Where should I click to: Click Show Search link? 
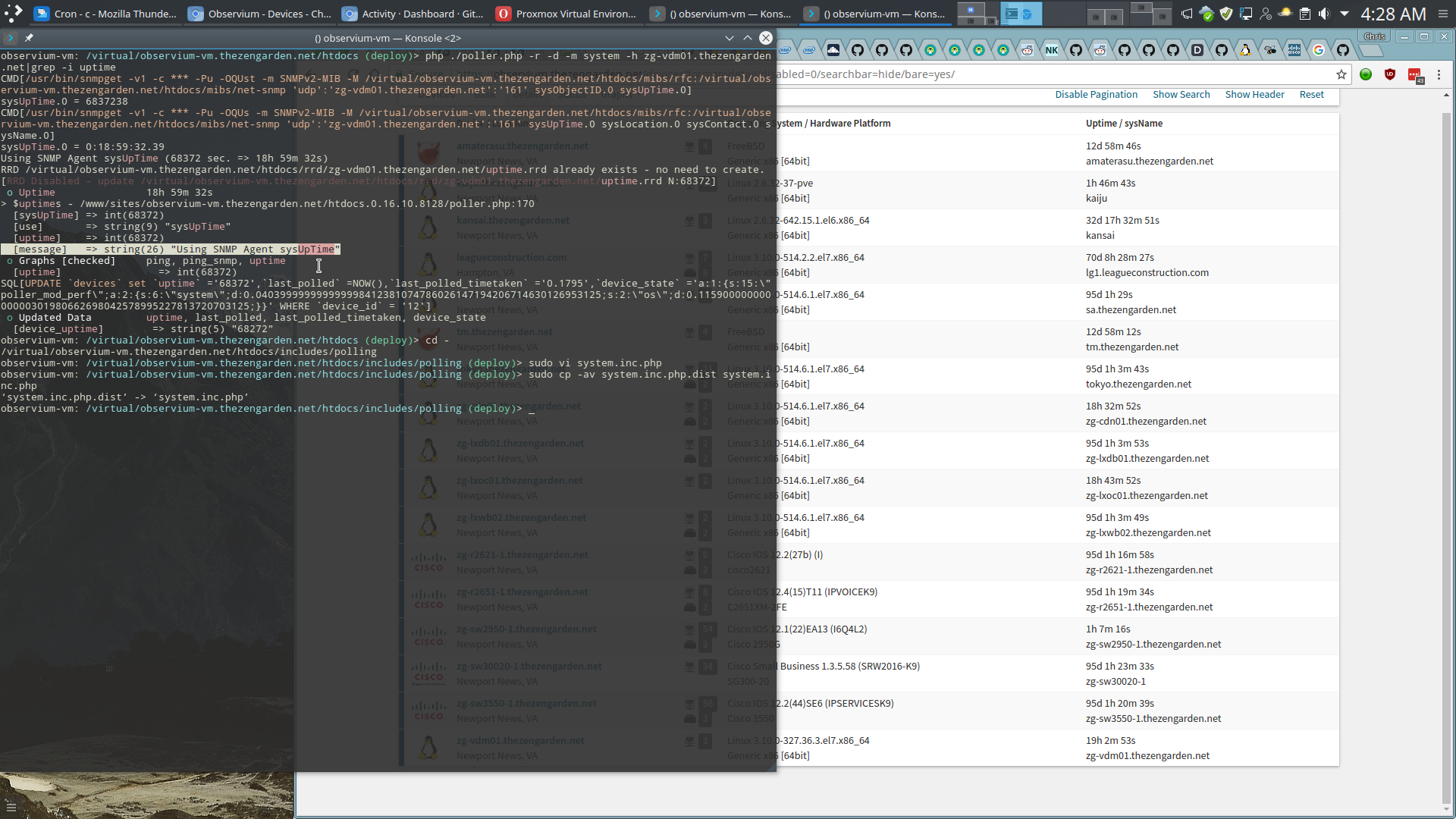click(1181, 95)
